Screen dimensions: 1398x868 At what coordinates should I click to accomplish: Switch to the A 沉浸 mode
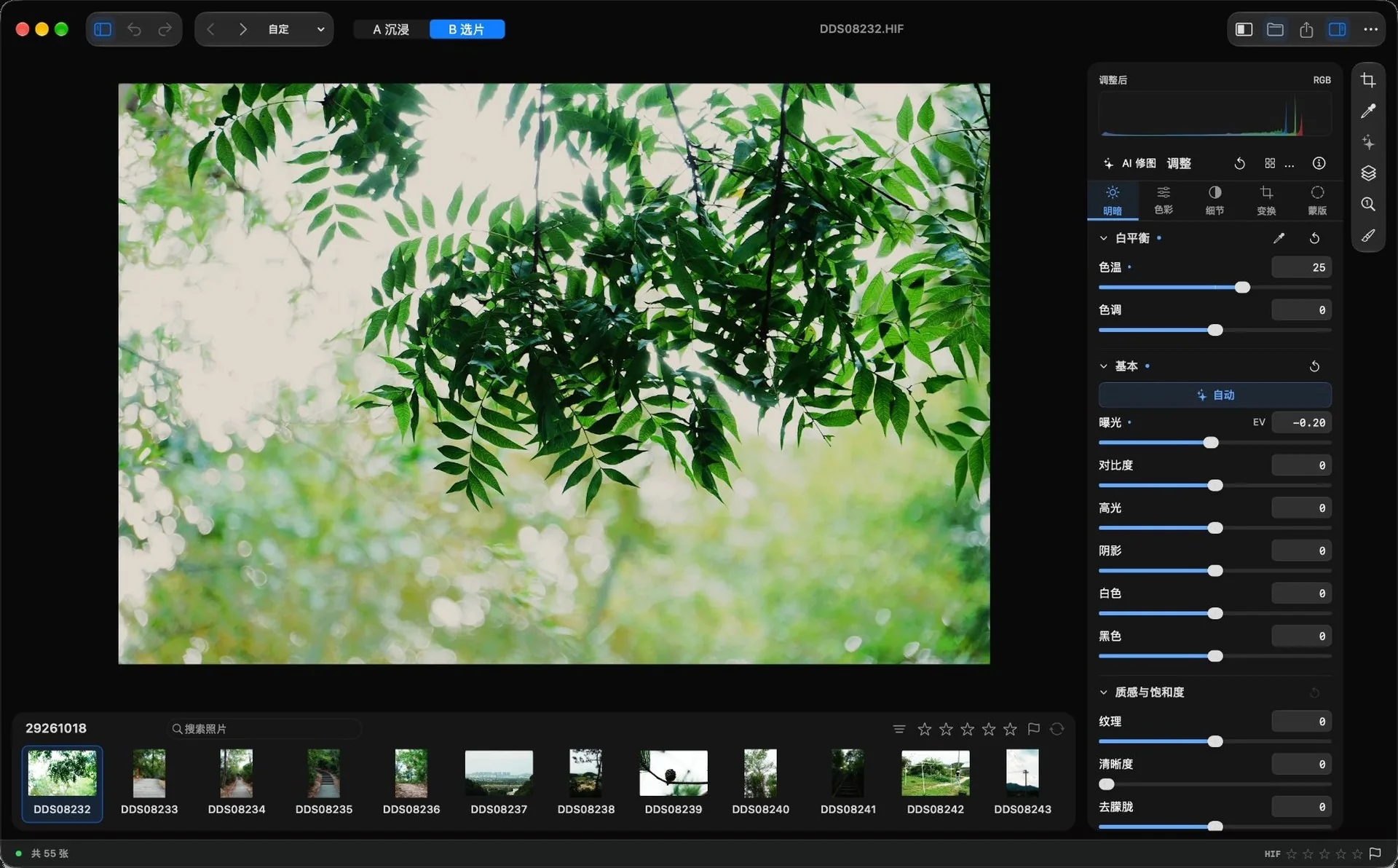pos(391,29)
